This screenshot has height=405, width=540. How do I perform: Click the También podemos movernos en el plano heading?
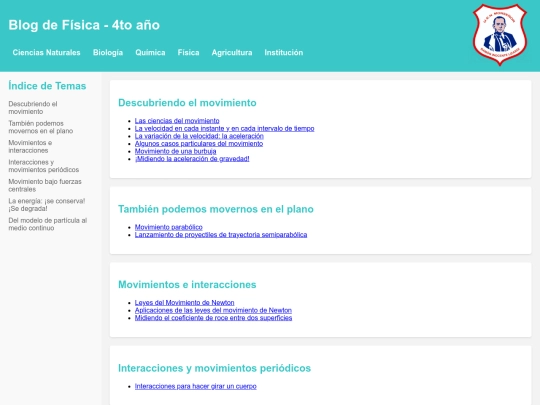click(x=216, y=209)
